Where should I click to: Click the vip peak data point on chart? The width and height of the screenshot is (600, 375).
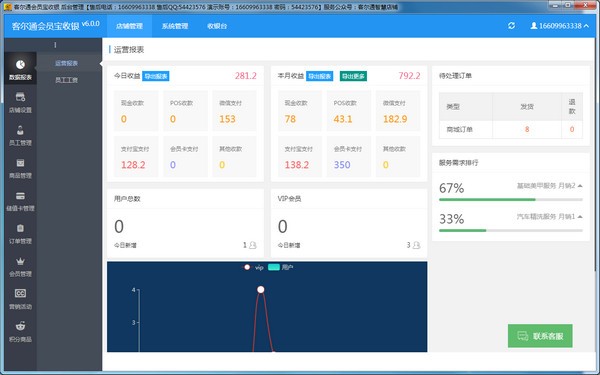tap(261, 290)
